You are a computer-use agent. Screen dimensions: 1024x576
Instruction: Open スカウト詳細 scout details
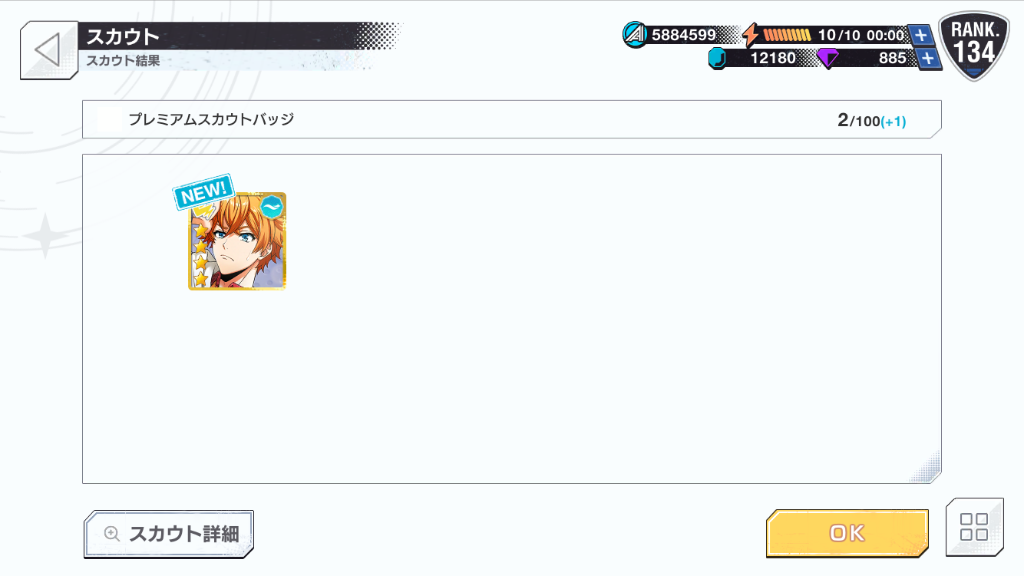168,534
